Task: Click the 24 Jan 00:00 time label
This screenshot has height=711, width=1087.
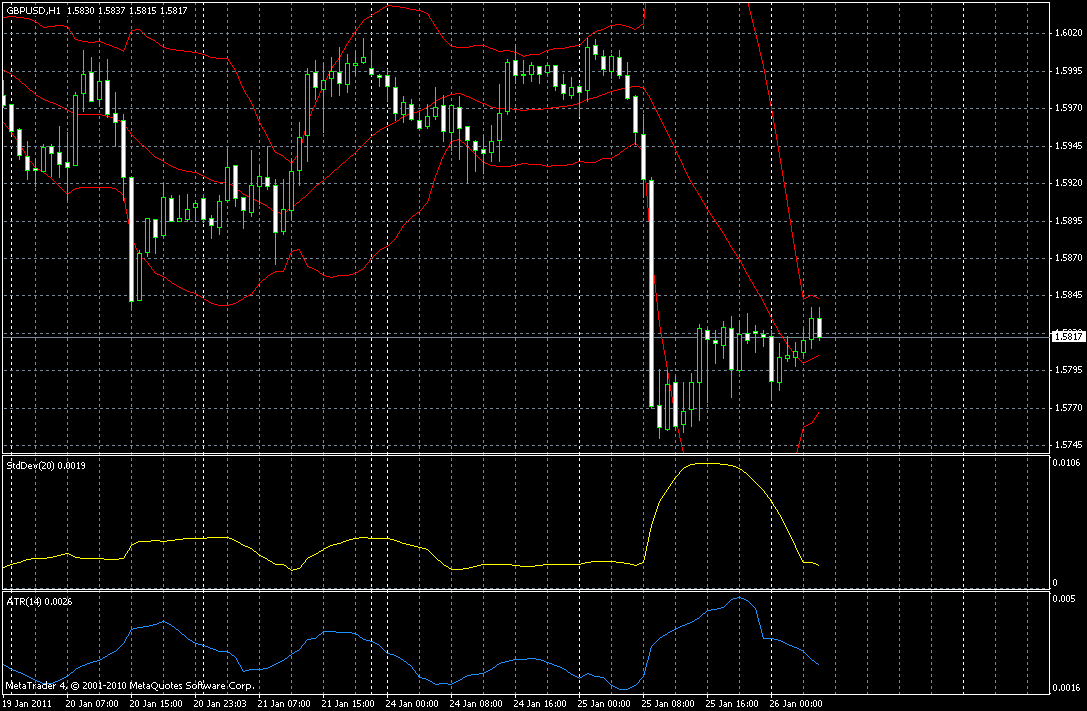Action: (x=412, y=703)
